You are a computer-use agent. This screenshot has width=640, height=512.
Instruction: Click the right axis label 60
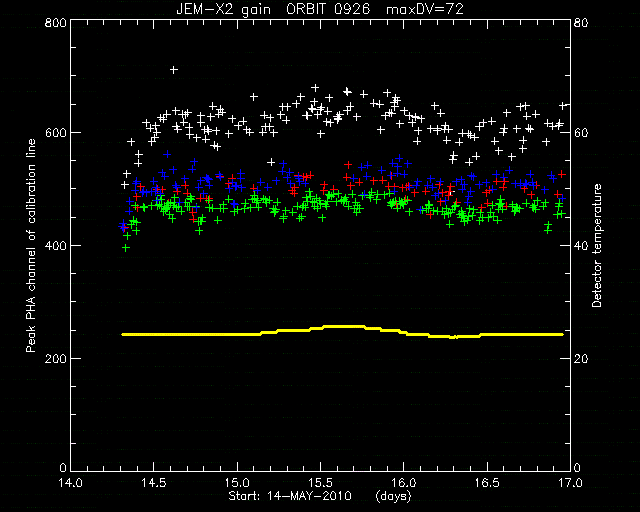[581, 133]
